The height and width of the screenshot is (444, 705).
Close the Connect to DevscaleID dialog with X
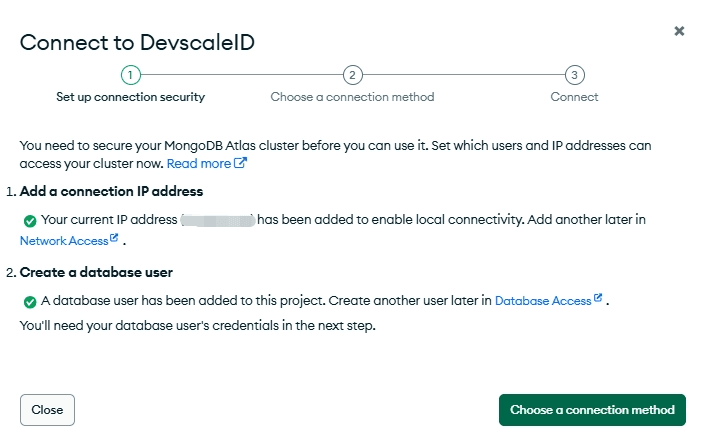679,31
